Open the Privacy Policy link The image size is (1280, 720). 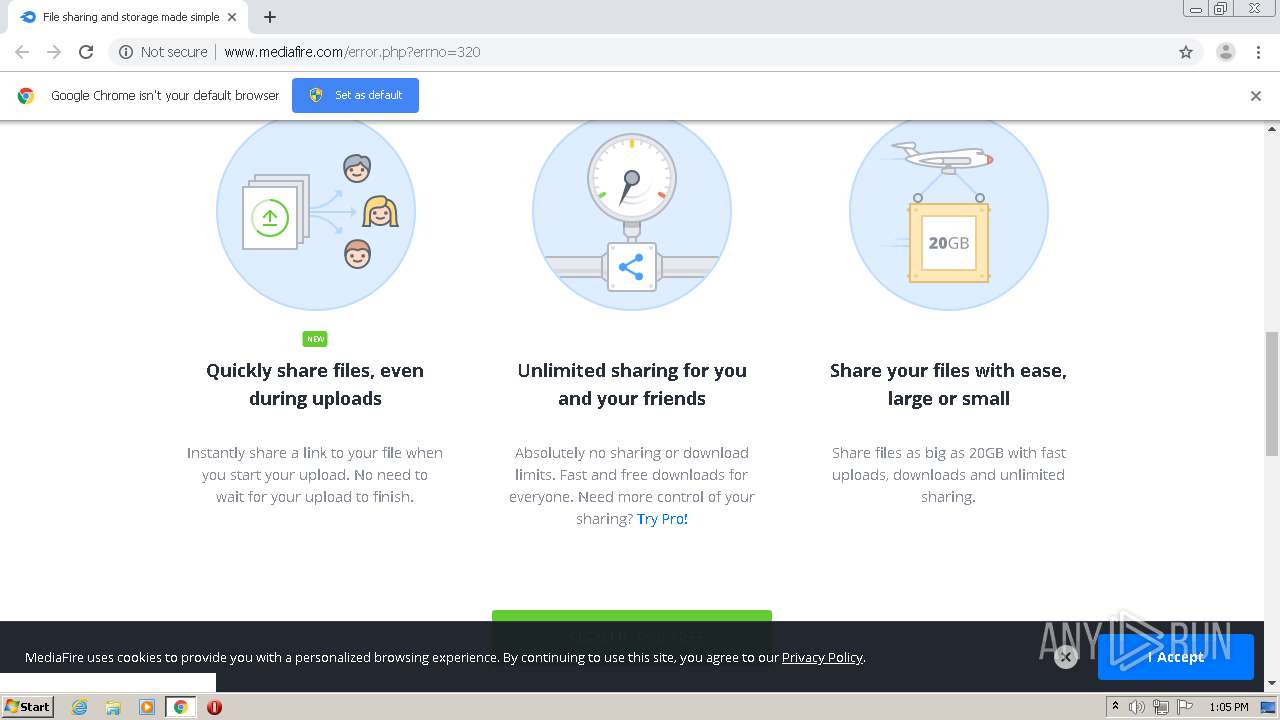pos(822,657)
